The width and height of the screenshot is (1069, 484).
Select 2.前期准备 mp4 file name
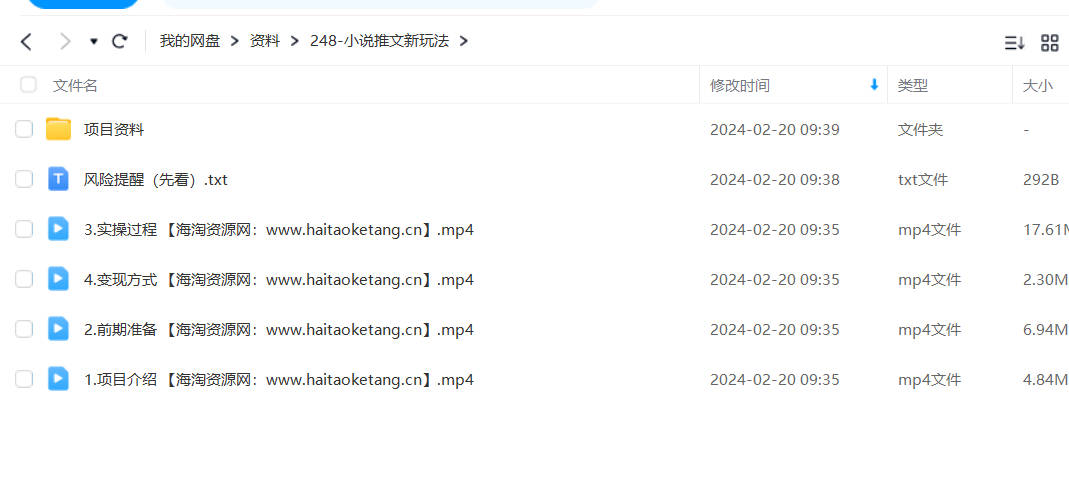coord(279,330)
